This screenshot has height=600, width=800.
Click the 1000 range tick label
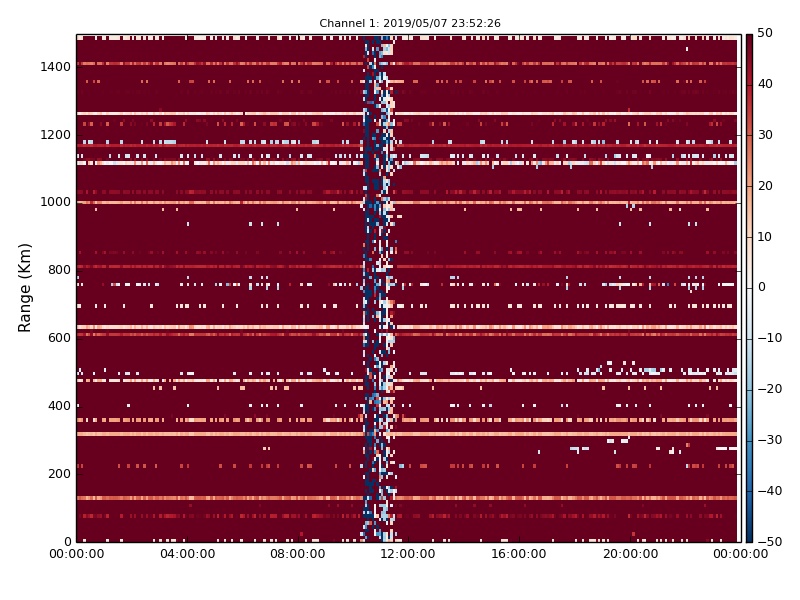[56, 202]
